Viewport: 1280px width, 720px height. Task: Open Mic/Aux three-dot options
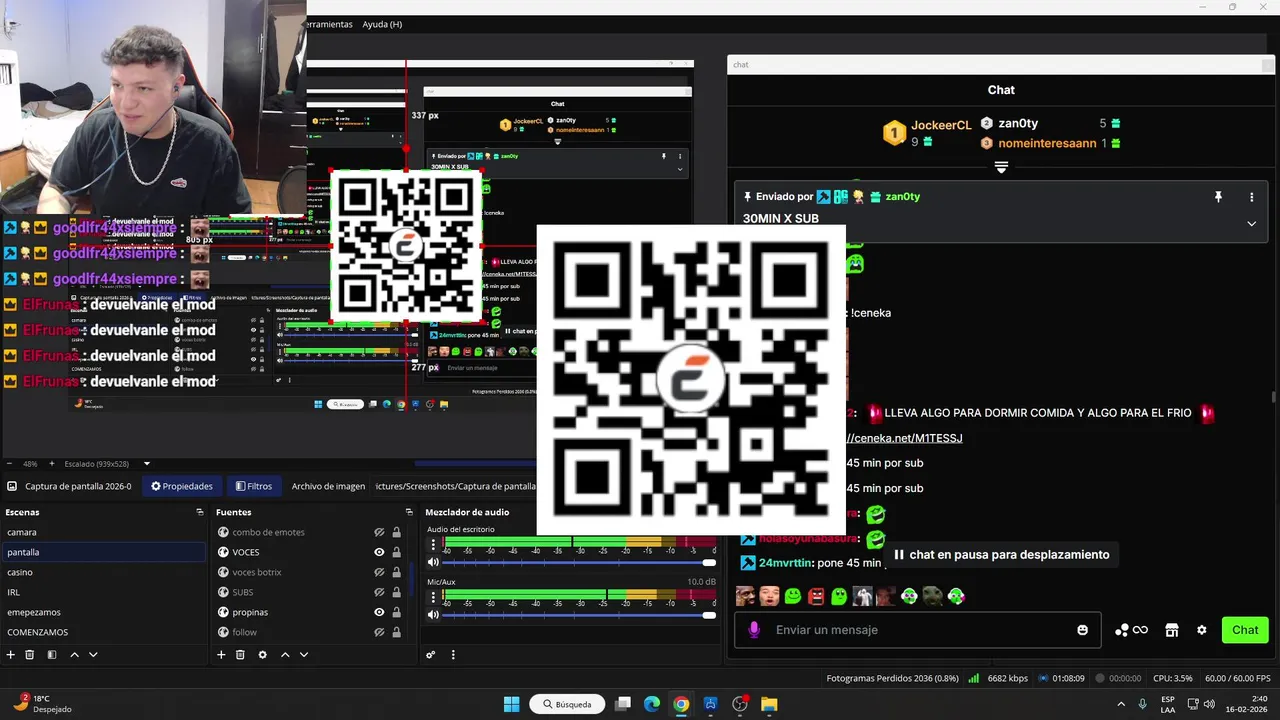(433, 597)
